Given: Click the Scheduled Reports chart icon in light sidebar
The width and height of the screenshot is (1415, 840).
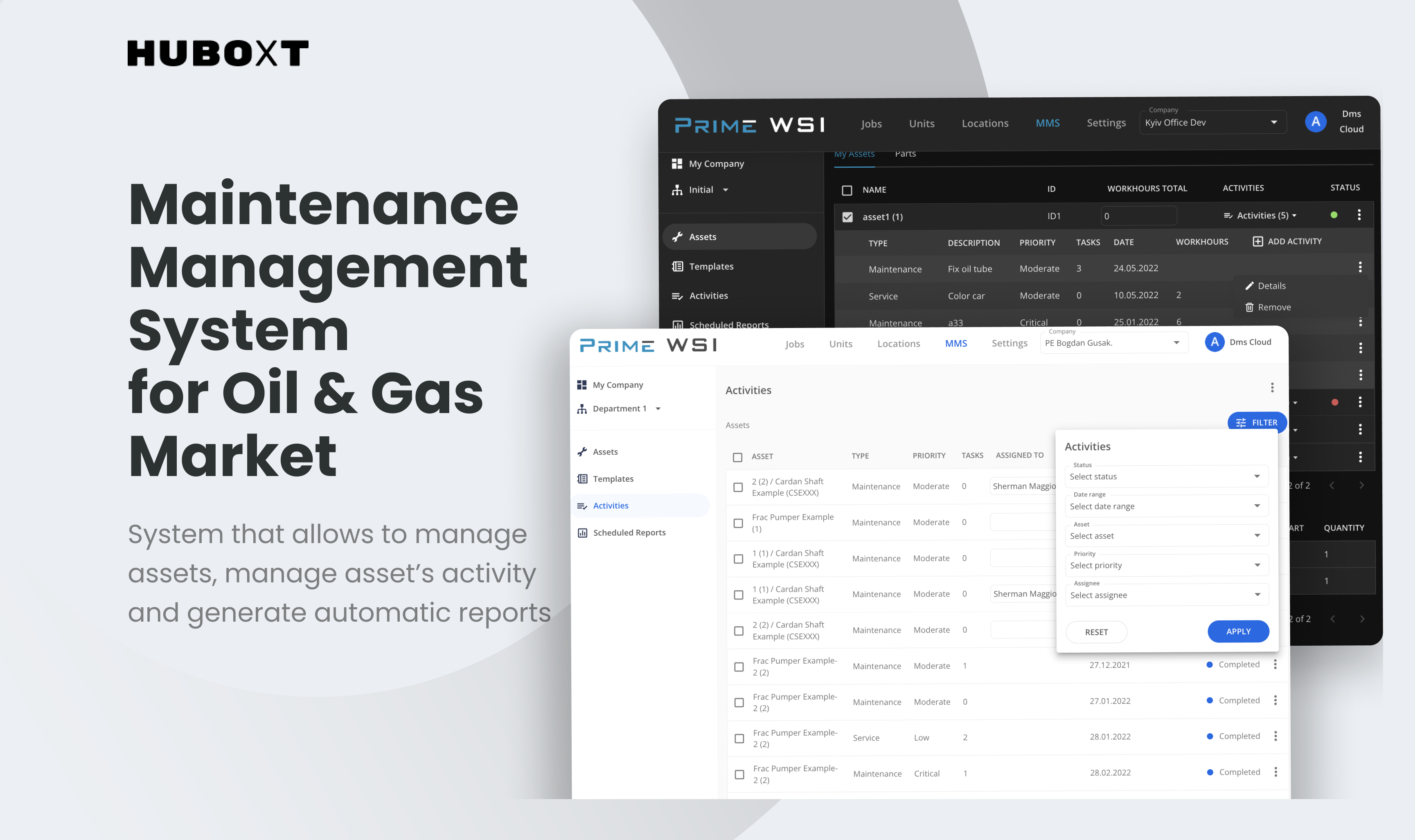Looking at the screenshot, I should [582, 532].
